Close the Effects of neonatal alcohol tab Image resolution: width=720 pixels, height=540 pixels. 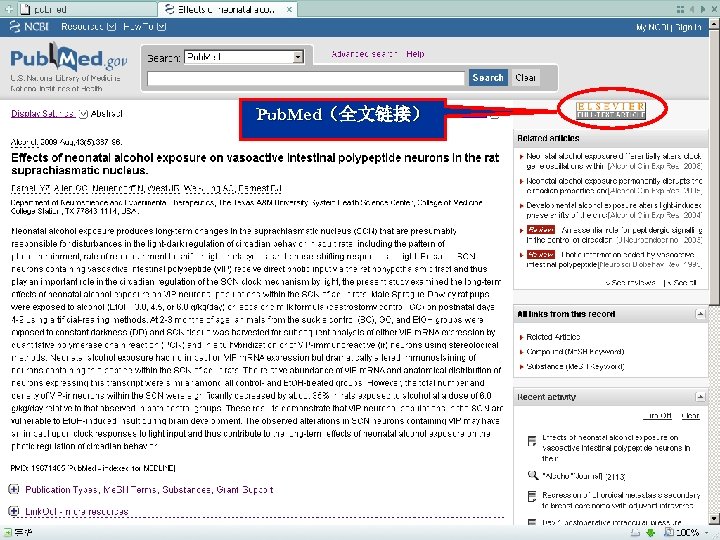[x=289, y=9]
